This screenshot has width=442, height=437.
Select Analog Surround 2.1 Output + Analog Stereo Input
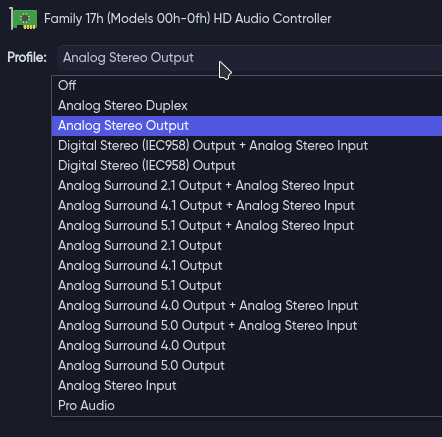(247, 186)
